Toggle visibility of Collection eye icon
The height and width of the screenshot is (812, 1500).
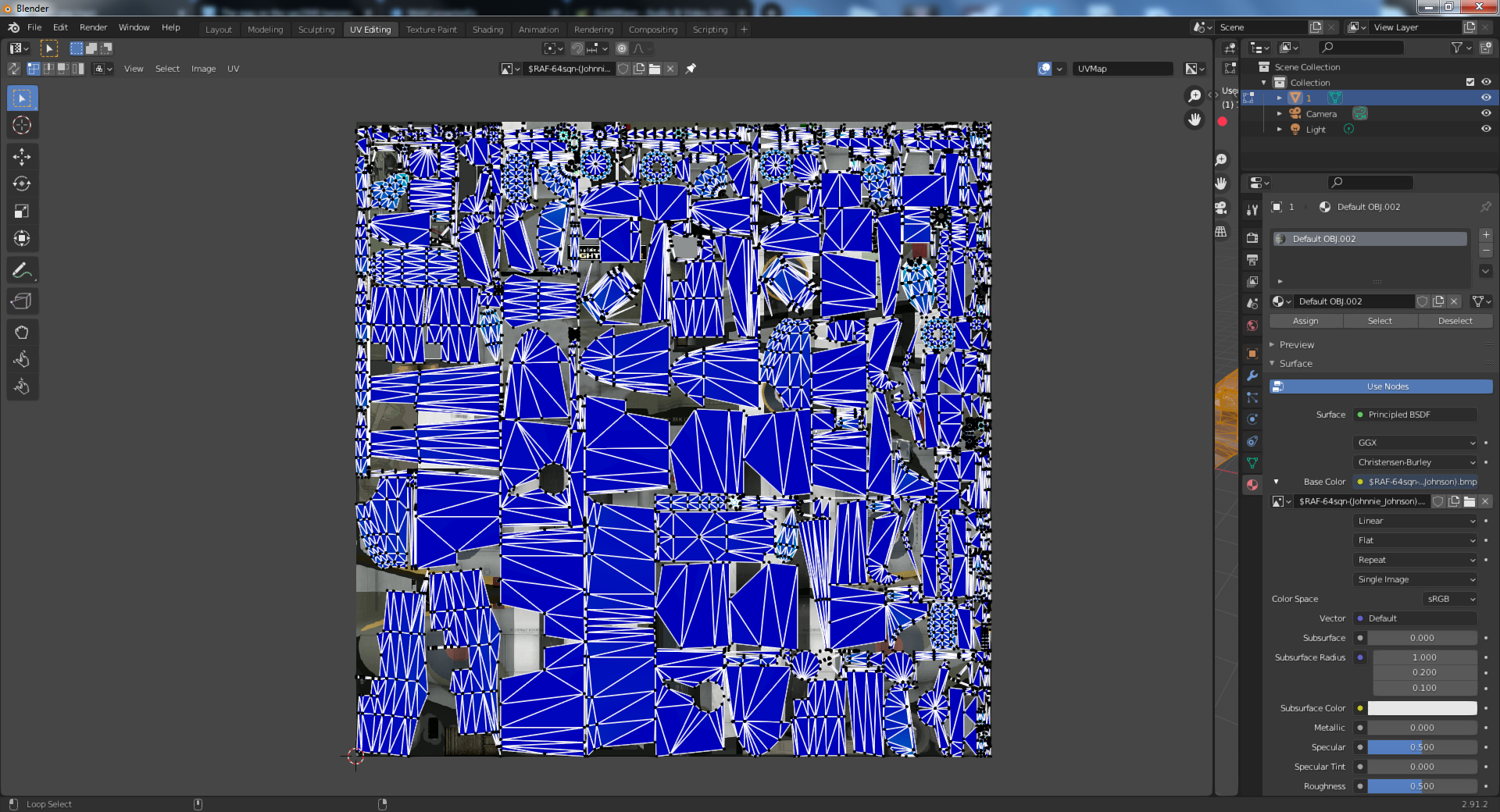point(1486,82)
